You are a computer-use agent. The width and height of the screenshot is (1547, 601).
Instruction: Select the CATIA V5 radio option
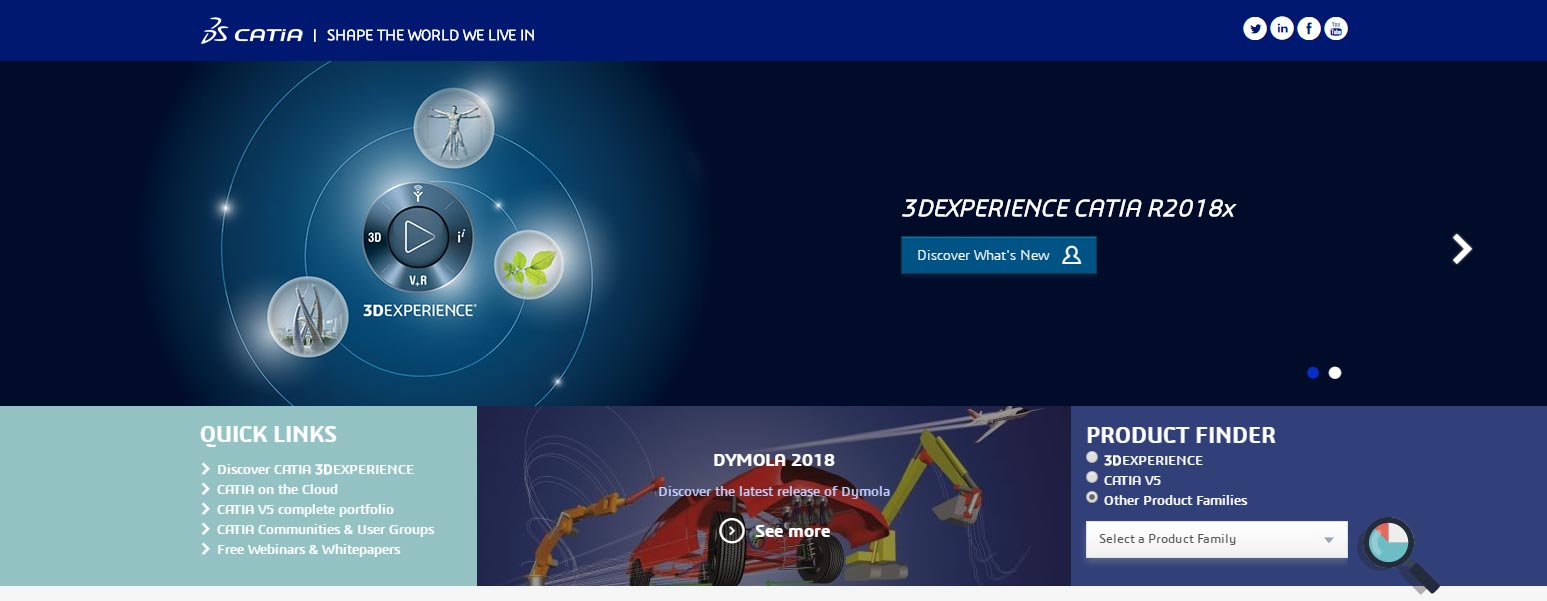pos(1092,478)
